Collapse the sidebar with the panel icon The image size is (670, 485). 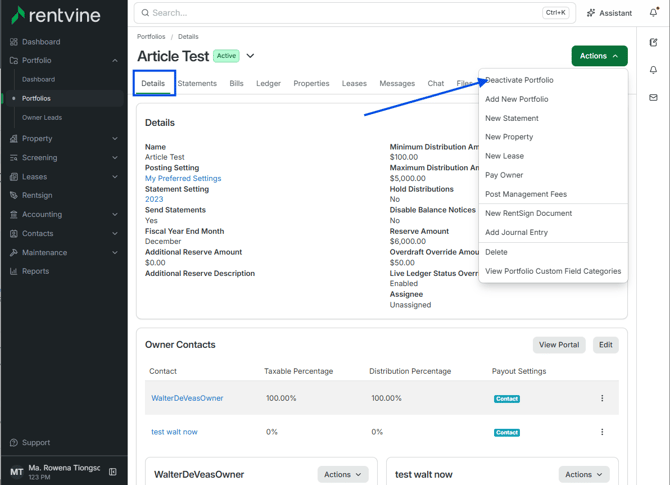pos(113,472)
